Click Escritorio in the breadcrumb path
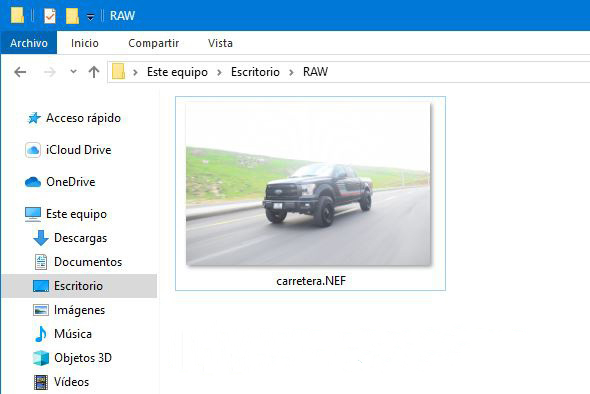 coord(255,72)
